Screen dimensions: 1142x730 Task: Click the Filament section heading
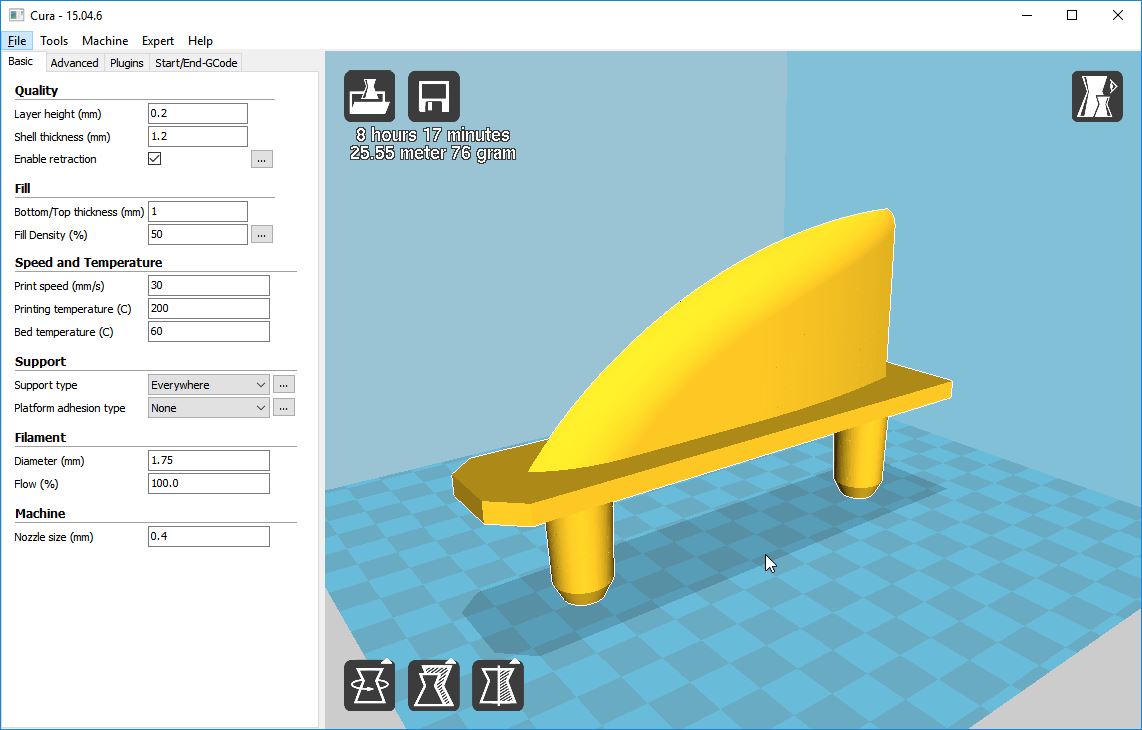pos(40,437)
